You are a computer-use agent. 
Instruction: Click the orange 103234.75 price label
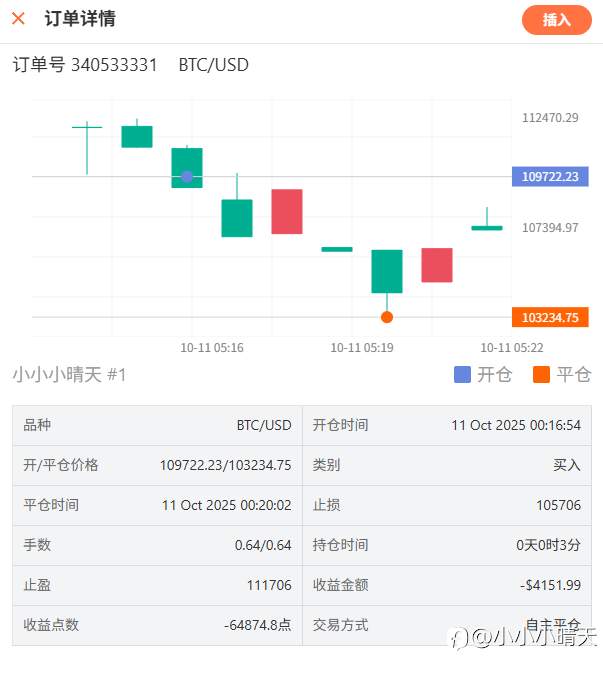coord(549,317)
